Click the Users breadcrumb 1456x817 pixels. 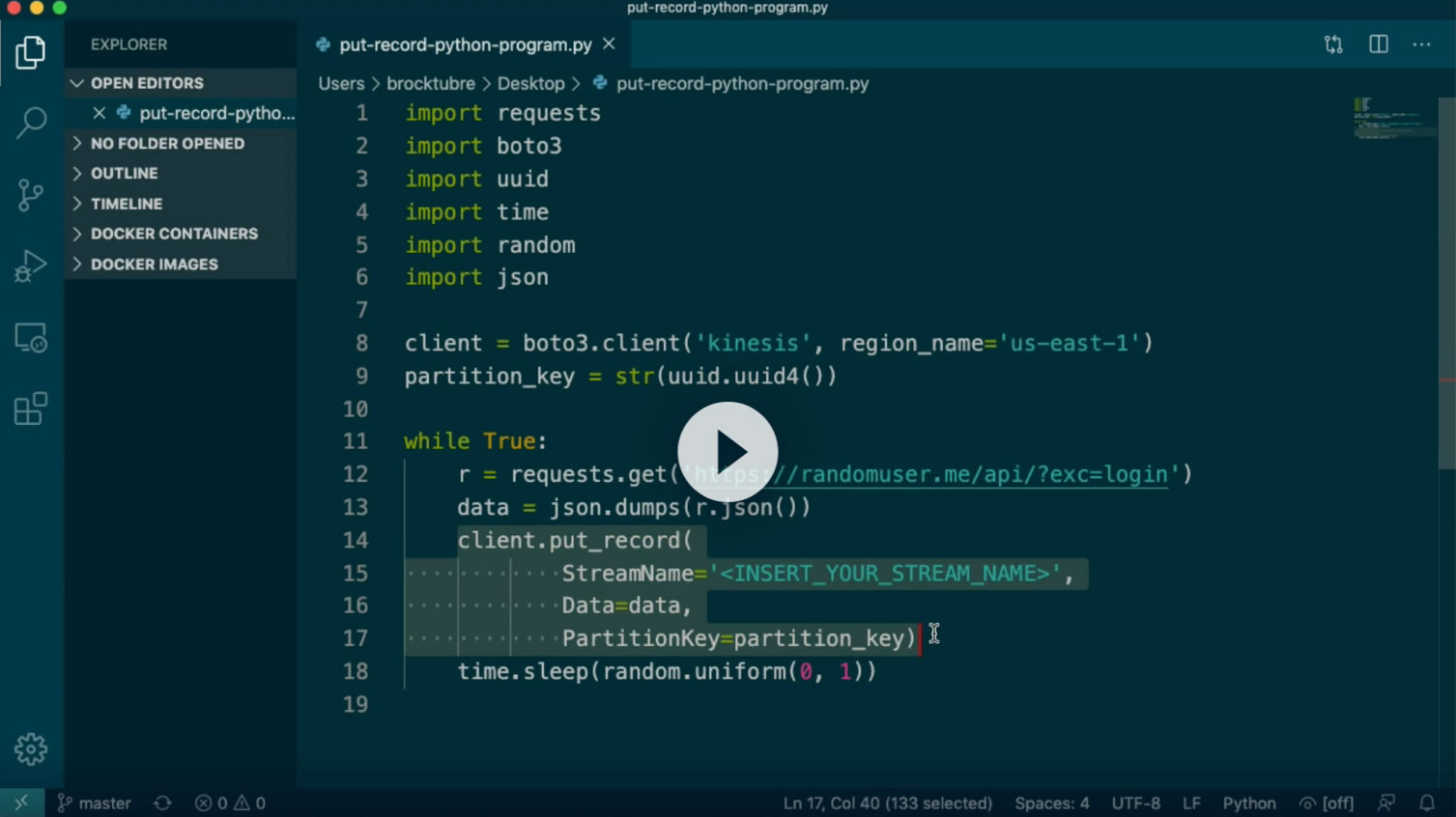pos(341,83)
